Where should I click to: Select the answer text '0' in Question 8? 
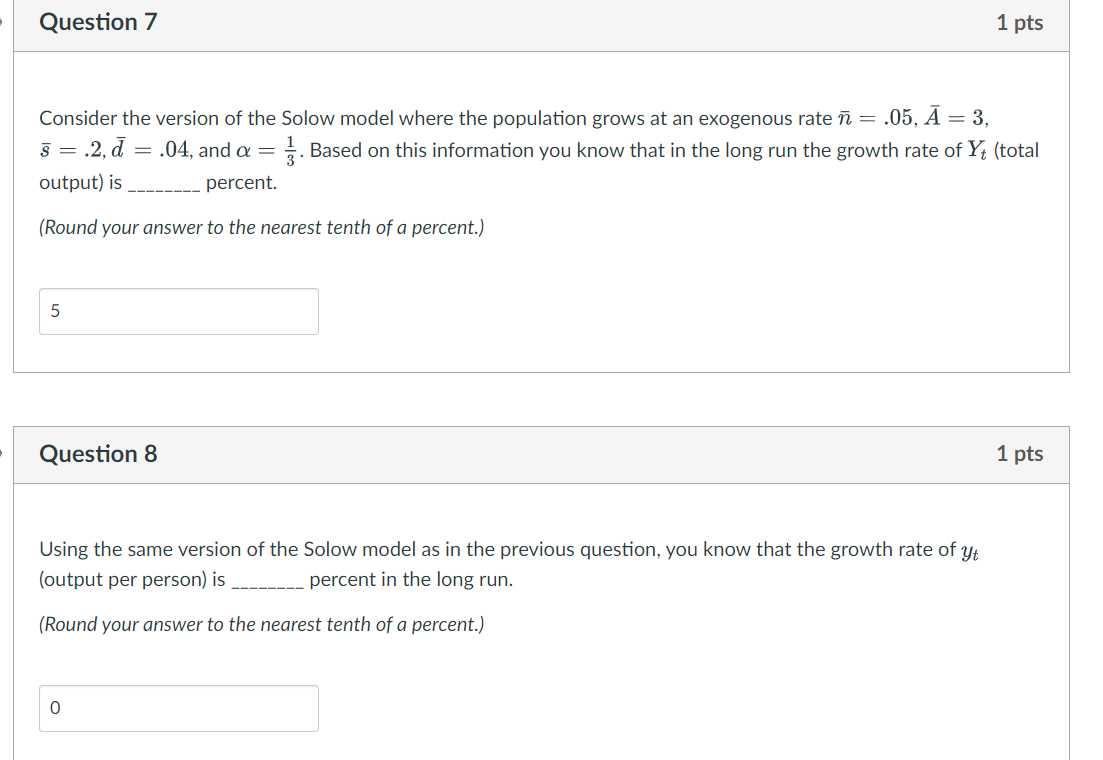point(55,708)
